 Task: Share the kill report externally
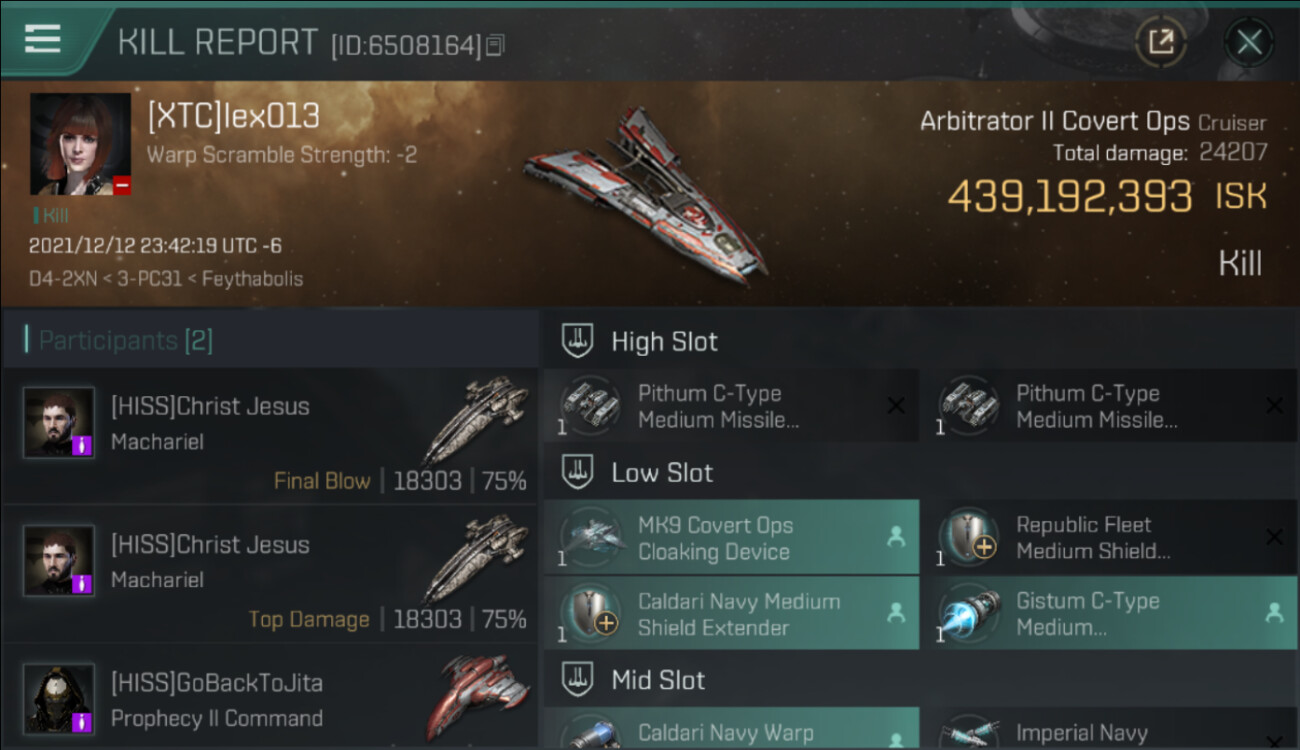[x=1160, y=42]
